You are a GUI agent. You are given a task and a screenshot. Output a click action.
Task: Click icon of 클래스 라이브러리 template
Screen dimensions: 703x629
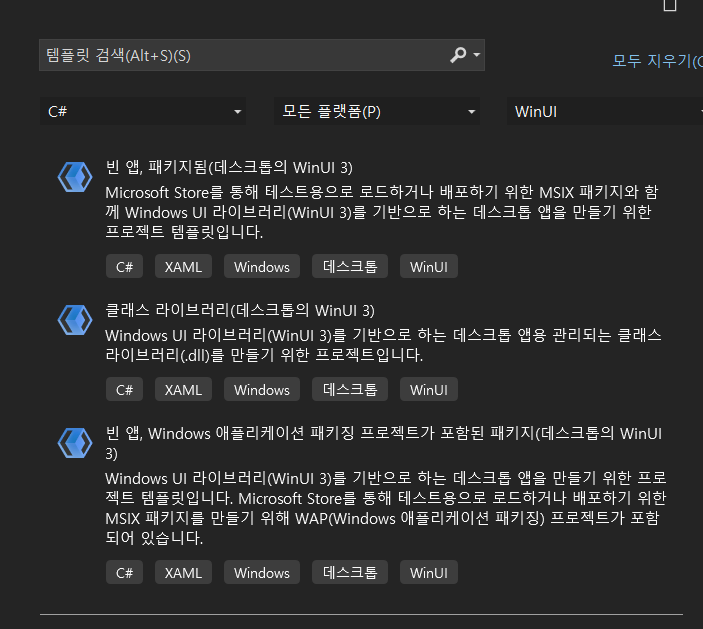tap(75, 320)
